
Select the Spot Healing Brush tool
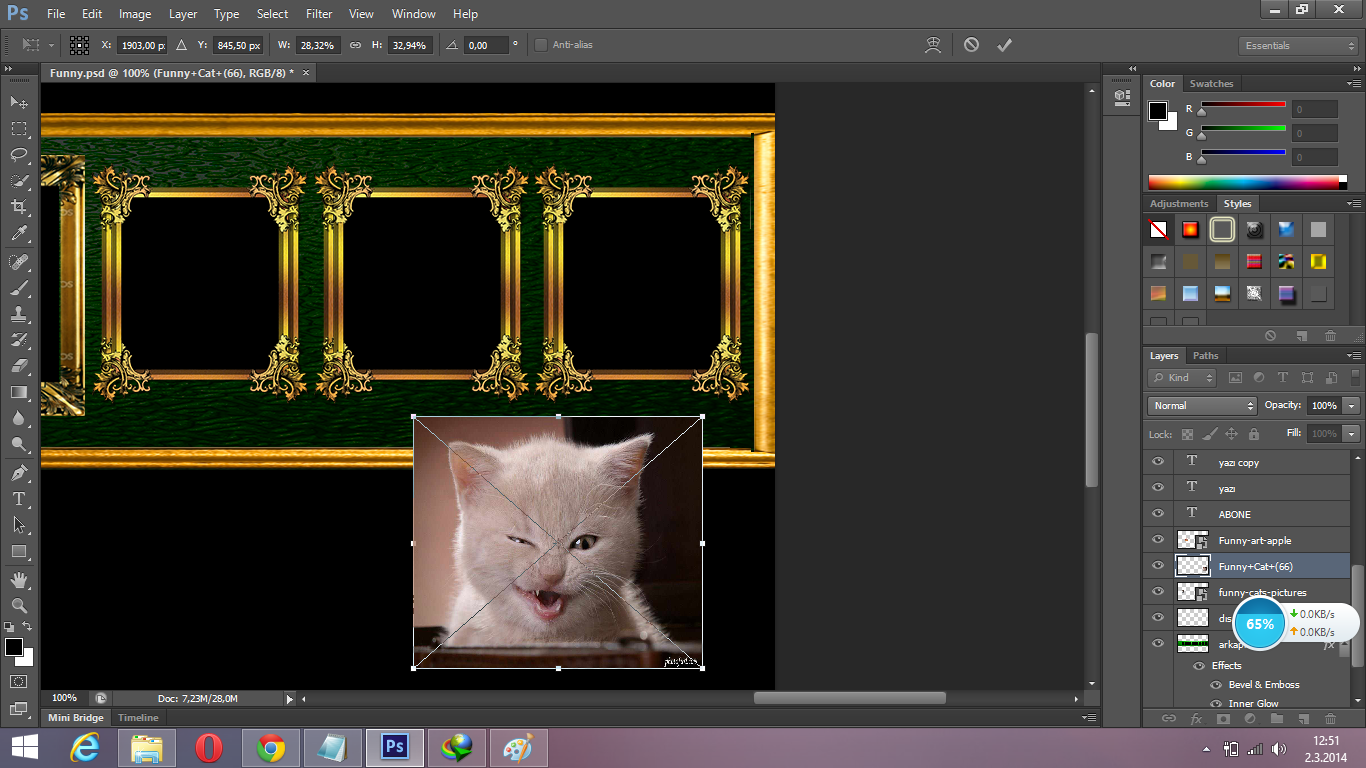(19, 262)
